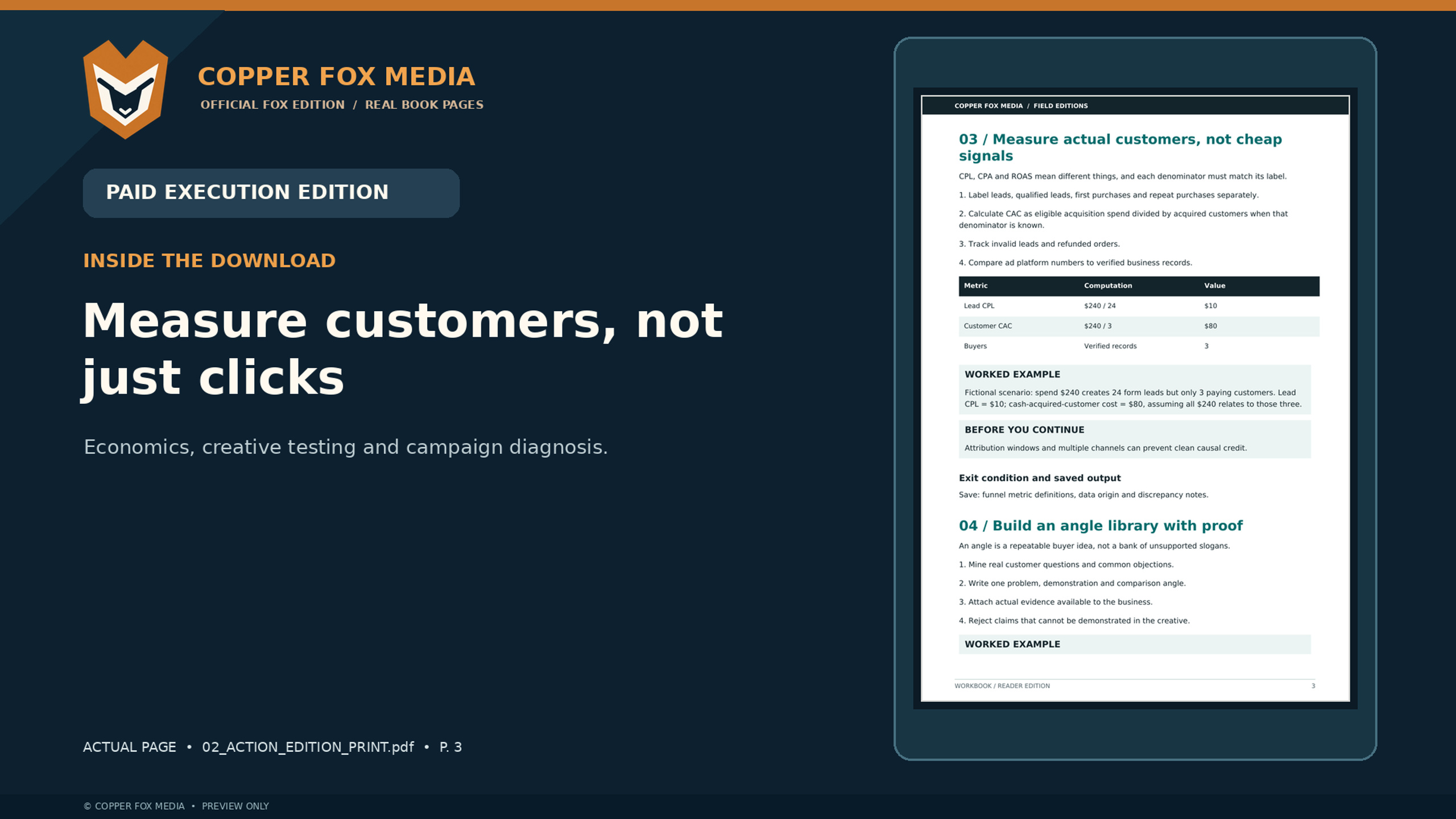Click the '03 / Measure actual customers' section heading
This screenshot has width=1456, height=819.
1120,147
